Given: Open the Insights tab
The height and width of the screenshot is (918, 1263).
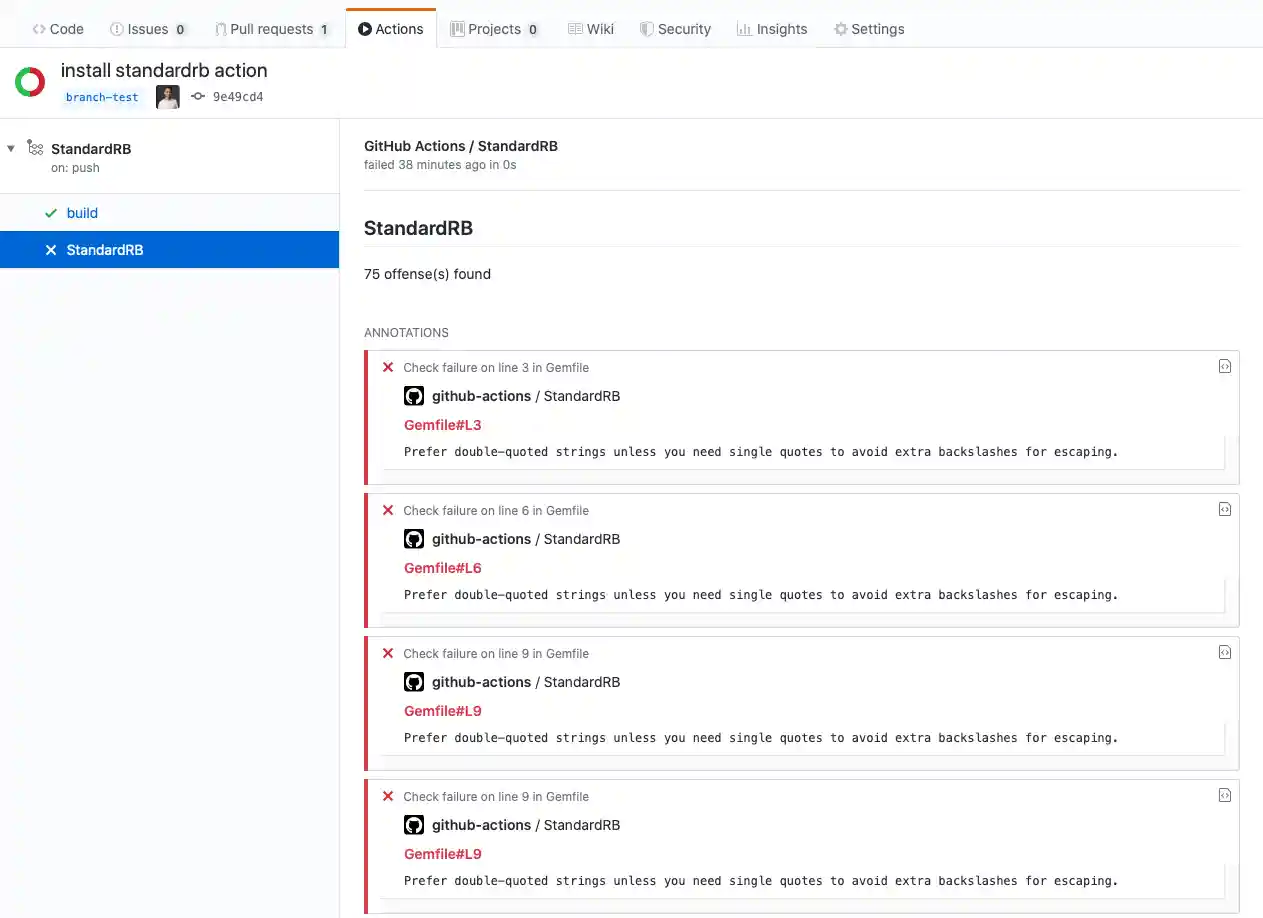Looking at the screenshot, I should [x=772, y=29].
